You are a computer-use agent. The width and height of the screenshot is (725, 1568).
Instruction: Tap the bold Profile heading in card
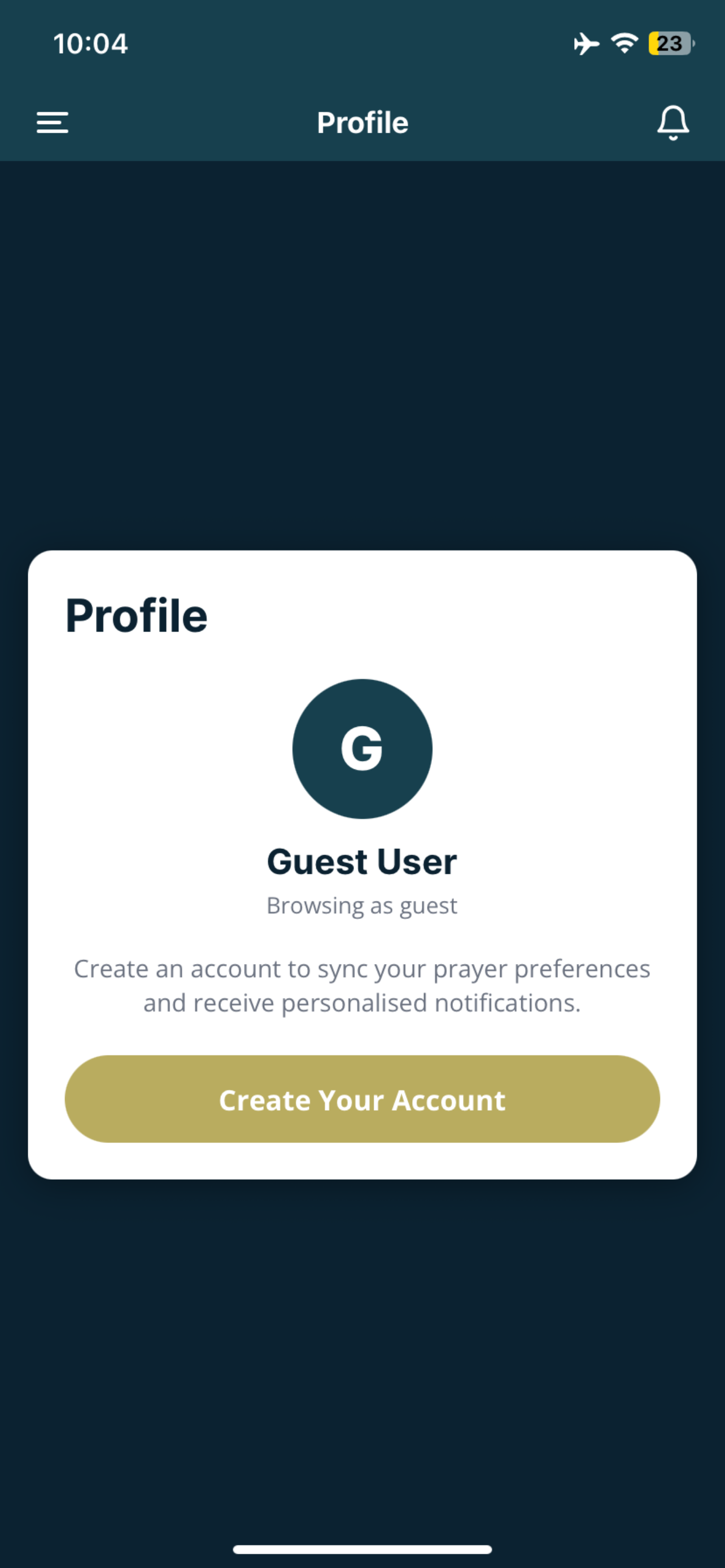click(136, 615)
